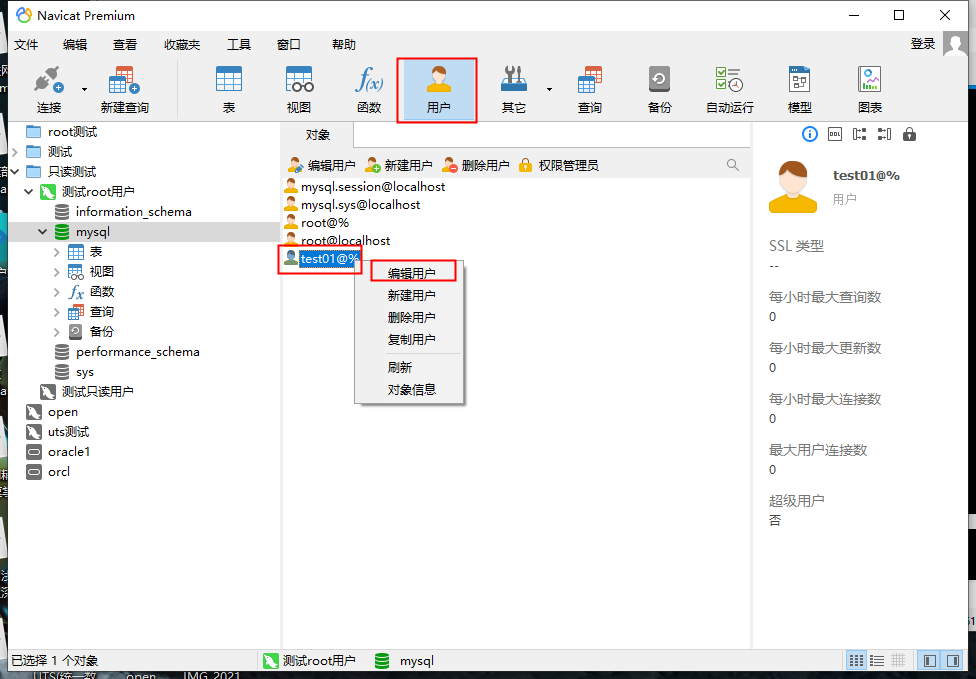This screenshot has width=976, height=679.
Task: Expand the 表 node under mysql
Action: point(56,252)
